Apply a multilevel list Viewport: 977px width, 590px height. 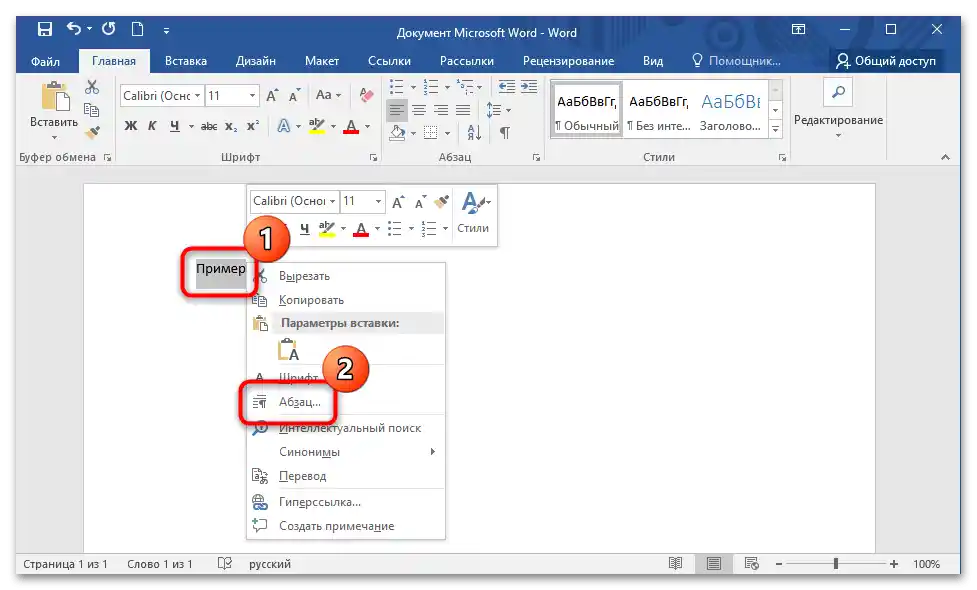click(x=465, y=87)
